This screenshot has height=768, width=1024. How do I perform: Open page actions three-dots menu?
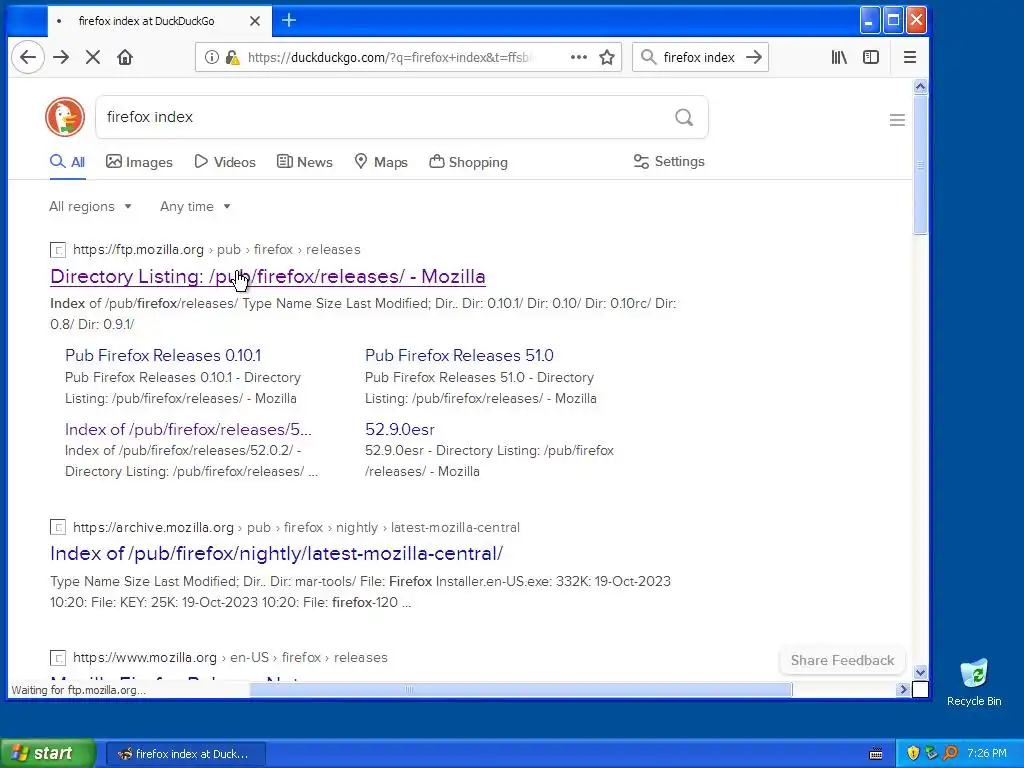coord(579,57)
